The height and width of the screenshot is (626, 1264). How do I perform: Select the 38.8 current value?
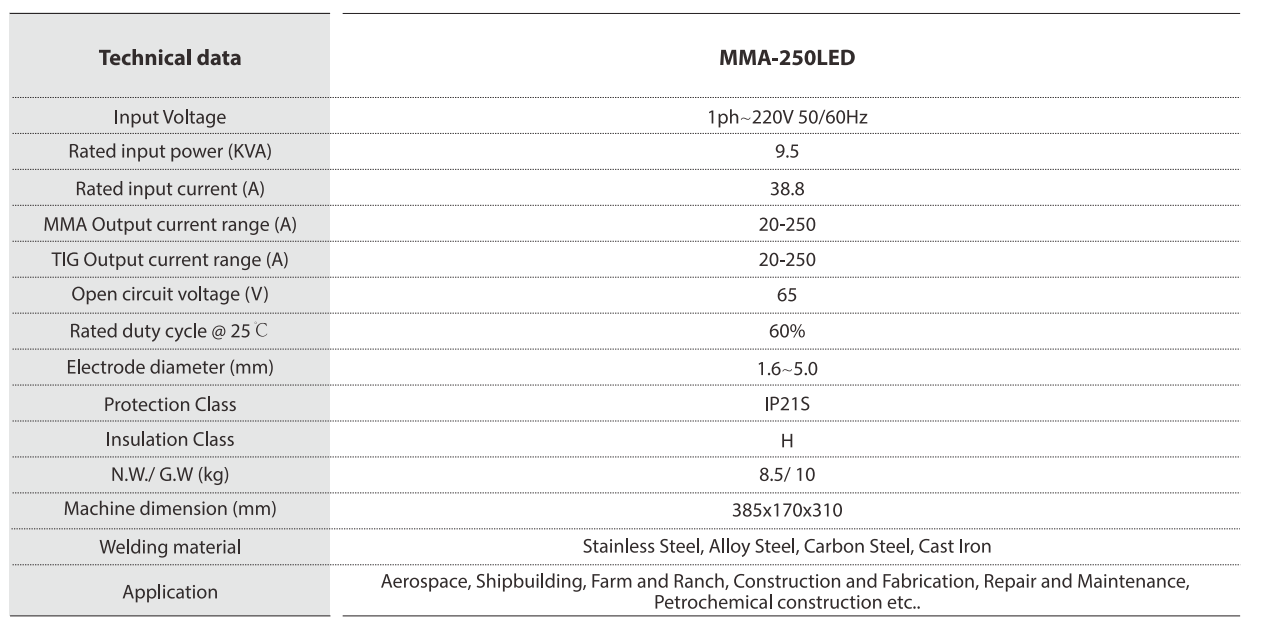(787, 188)
